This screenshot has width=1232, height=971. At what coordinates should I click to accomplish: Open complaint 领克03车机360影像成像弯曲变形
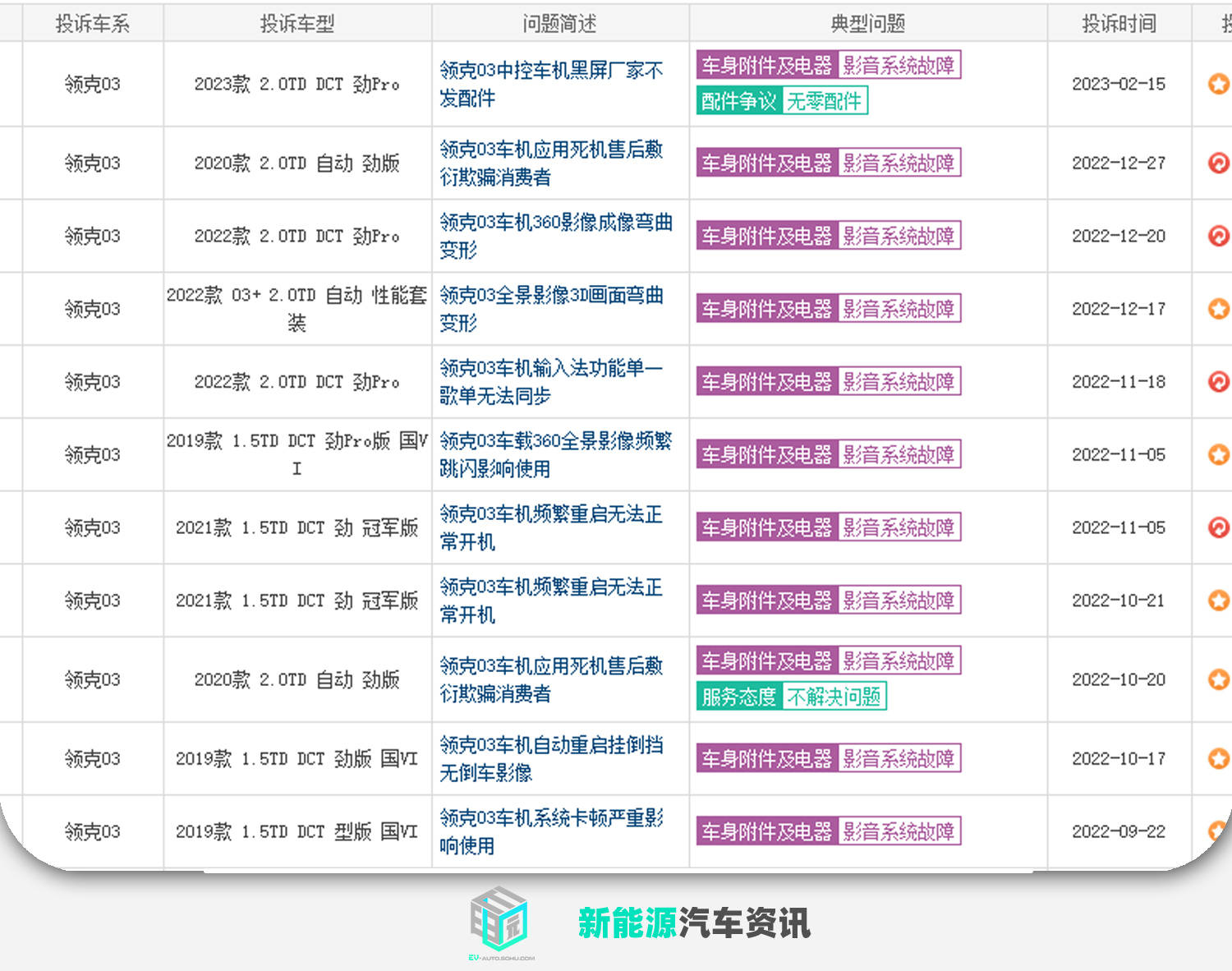point(556,236)
